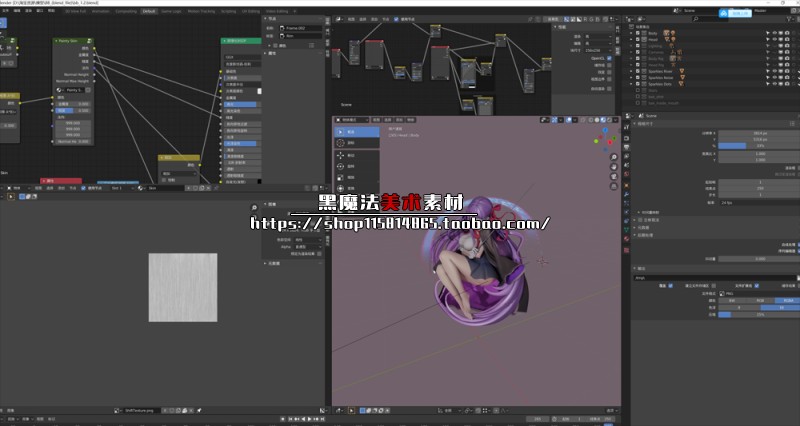Hide Head collection with eye icon
Screen dimensions: 800x426
[x=774, y=39]
